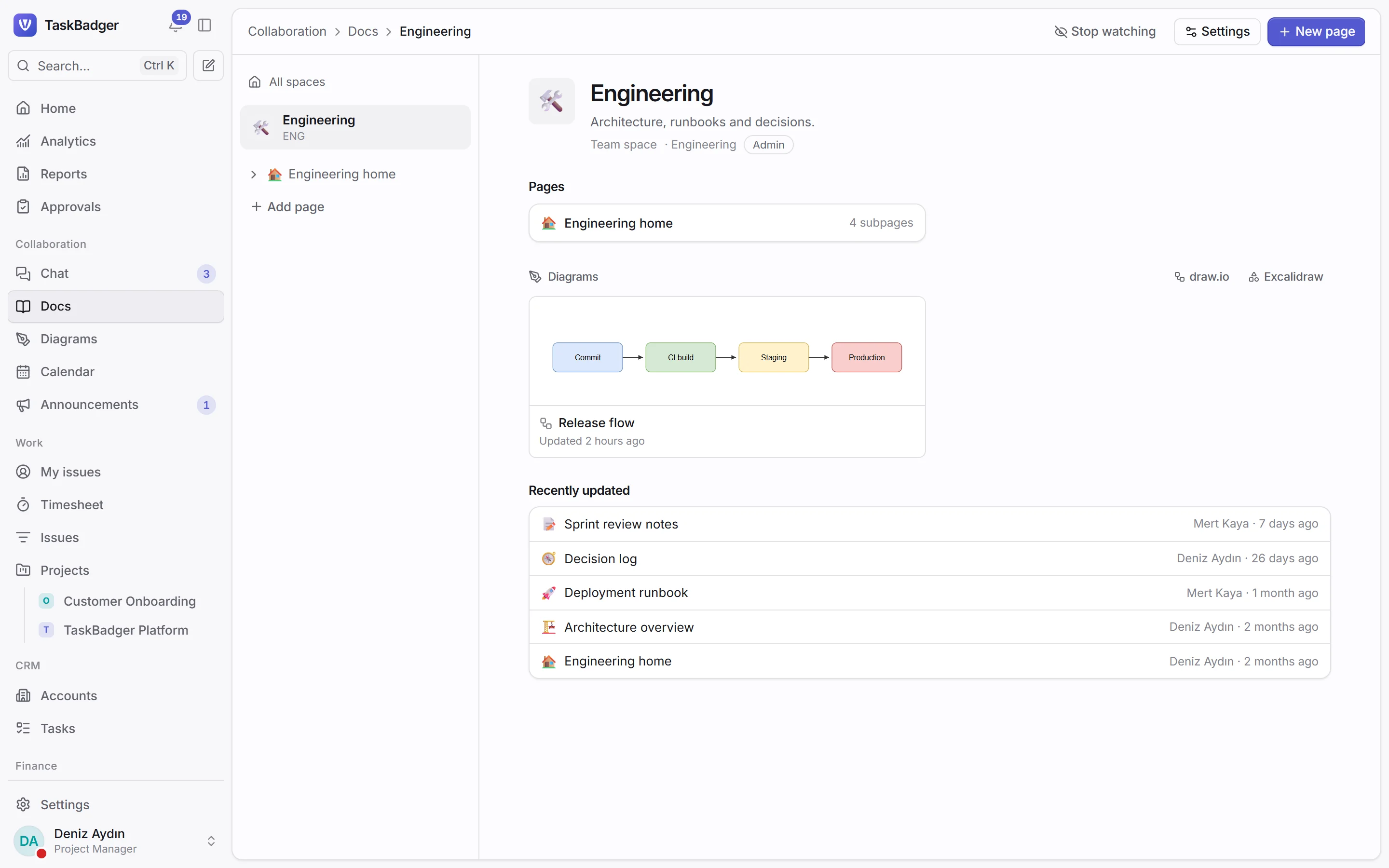Open Decision log page
This screenshot has height=868, width=1389.
click(929, 558)
